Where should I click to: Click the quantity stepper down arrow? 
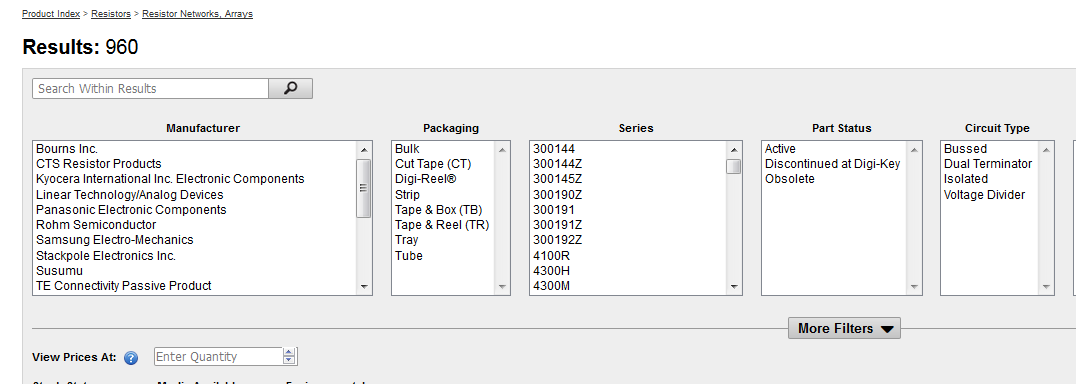tap(290, 361)
